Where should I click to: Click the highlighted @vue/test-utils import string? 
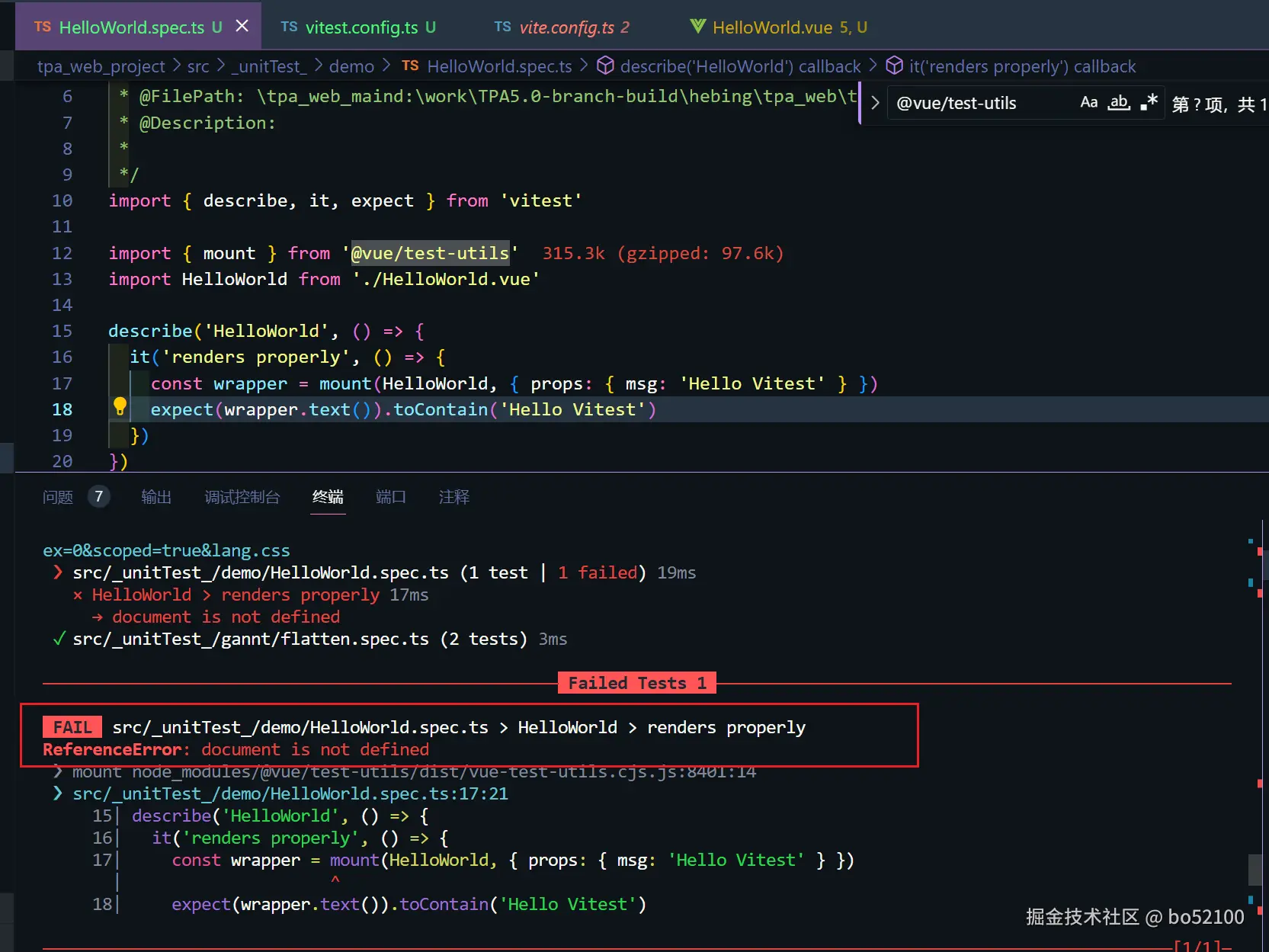[x=430, y=253]
